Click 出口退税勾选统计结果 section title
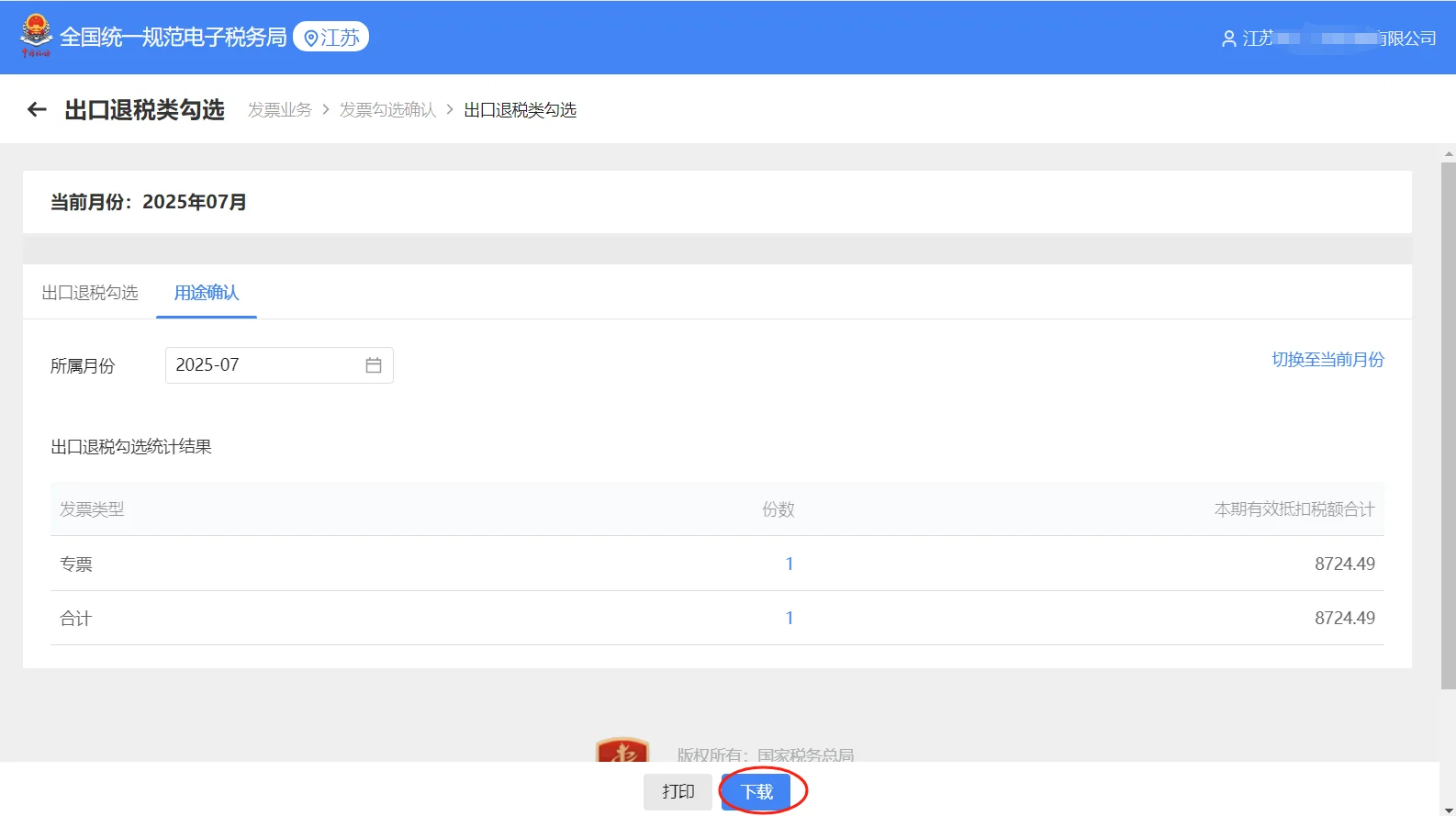The height and width of the screenshot is (816, 1456). [131, 447]
